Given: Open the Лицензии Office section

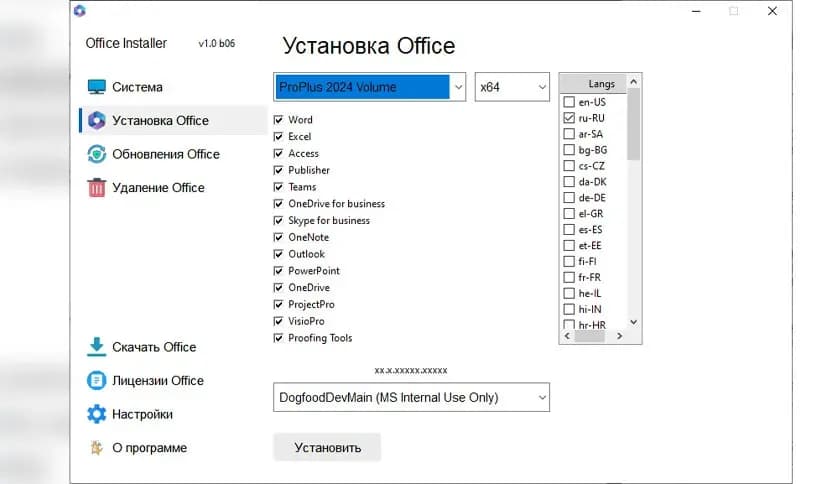Looking at the screenshot, I should point(158,381).
